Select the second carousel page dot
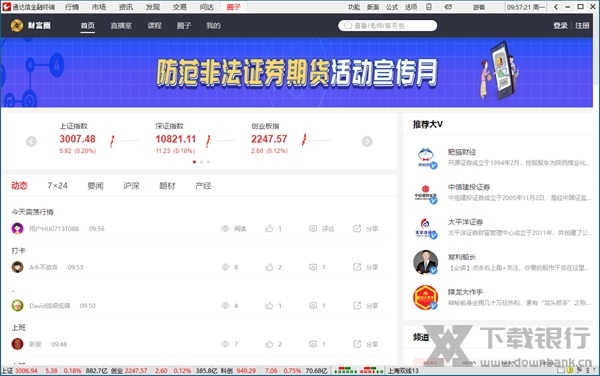This screenshot has width=600, height=376. click(201, 162)
